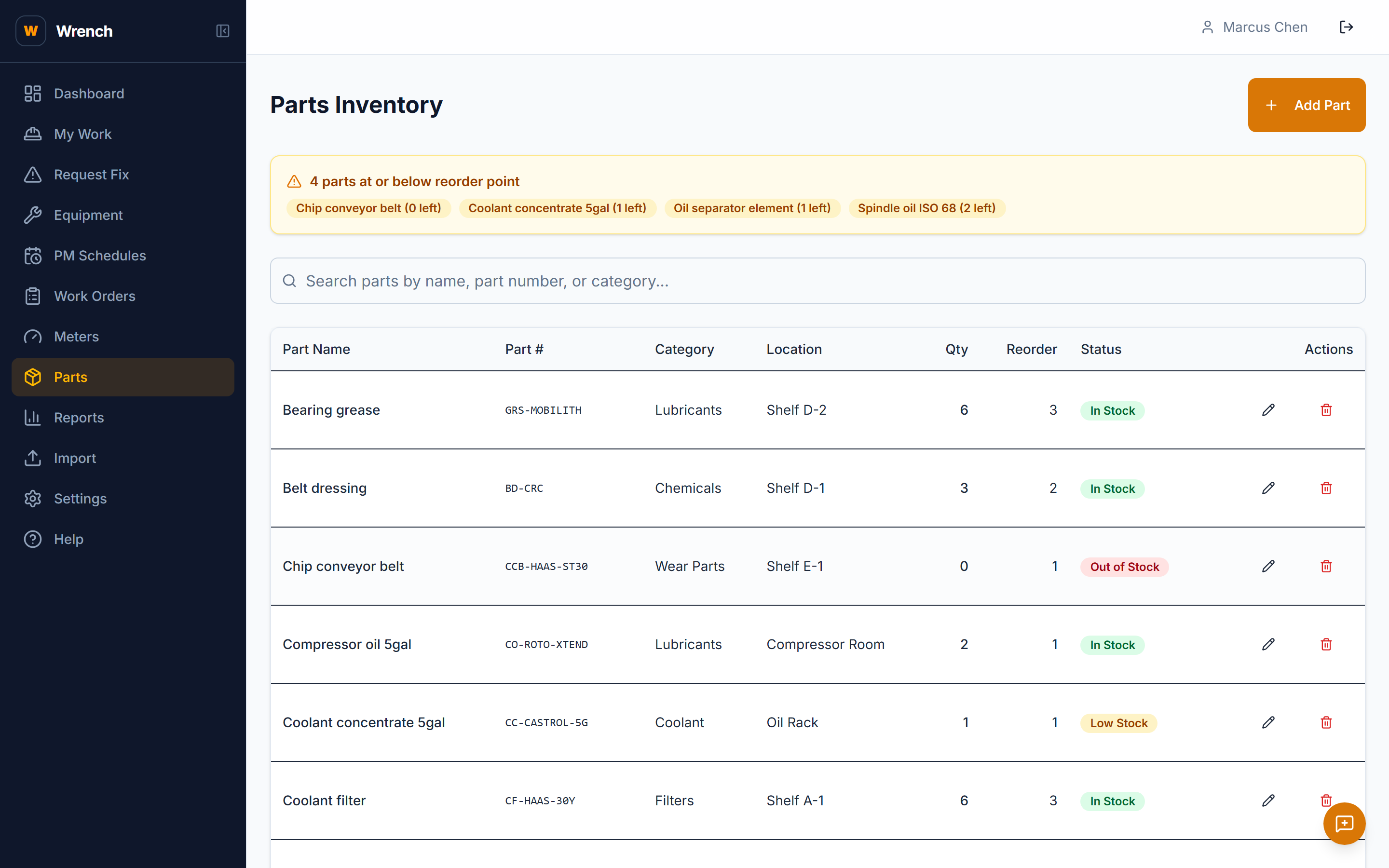Click the Out of Stock status badge

click(1124, 566)
